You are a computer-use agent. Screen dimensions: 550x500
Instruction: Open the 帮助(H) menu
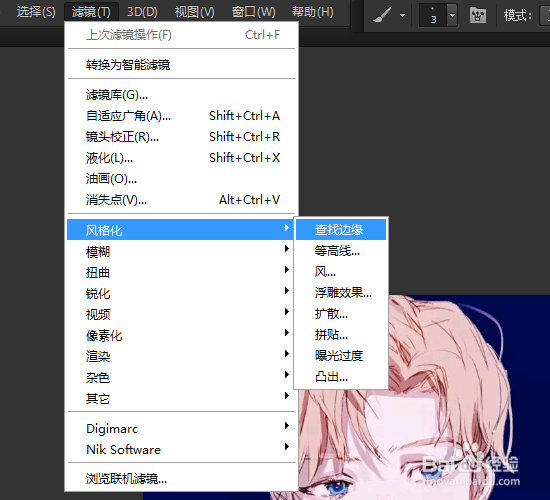pos(313,12)
